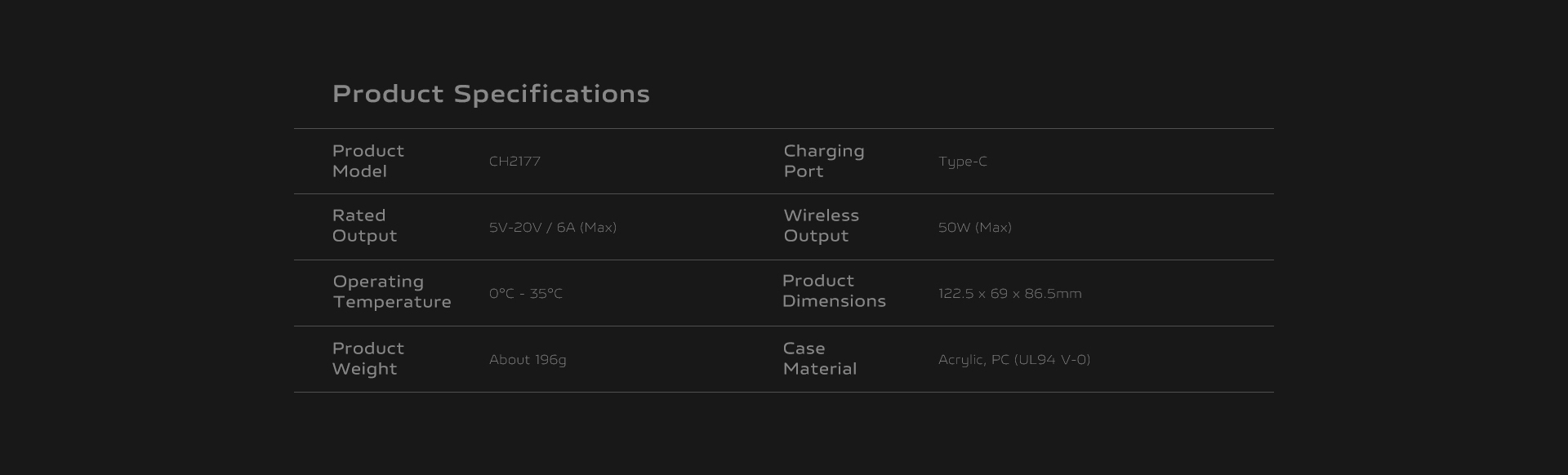Select the Operating Temperature label
Image resolution: width=1568 pixels, height=475 pixels.
click(x=391, y=291)
